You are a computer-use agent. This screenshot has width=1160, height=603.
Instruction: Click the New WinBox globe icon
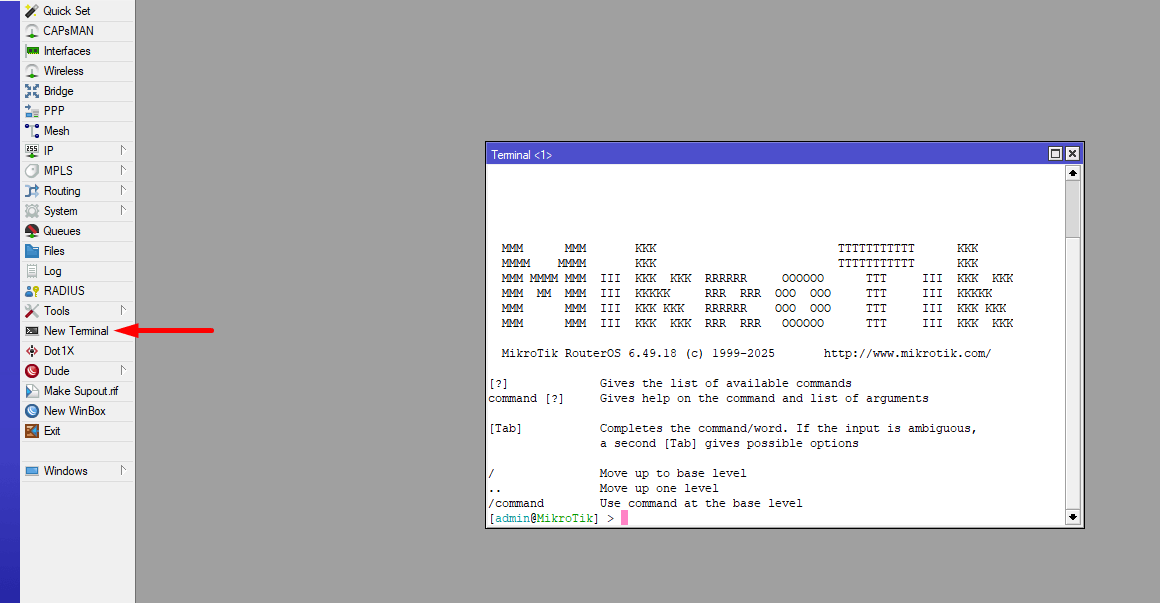pos(32,411)
